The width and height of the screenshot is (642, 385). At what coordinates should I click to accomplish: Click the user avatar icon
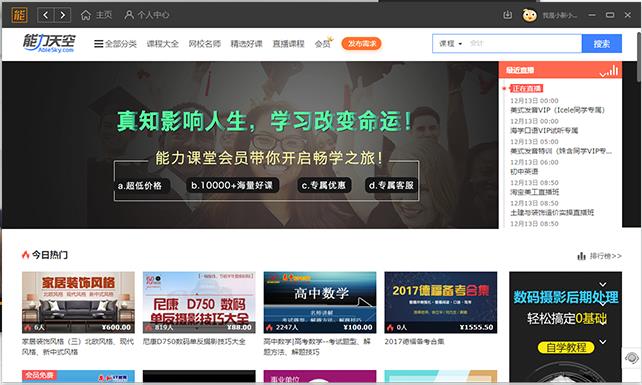pyautogui.click(x=529, y=15)
